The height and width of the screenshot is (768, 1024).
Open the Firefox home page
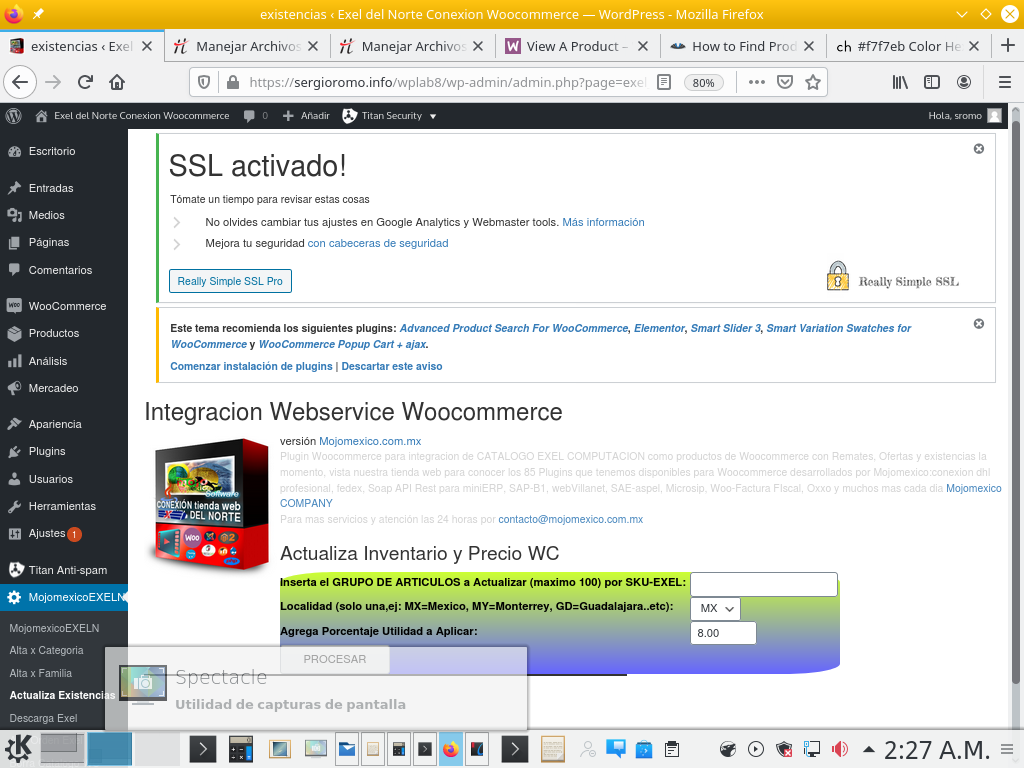pyautogui.click(x=117, y=82)
